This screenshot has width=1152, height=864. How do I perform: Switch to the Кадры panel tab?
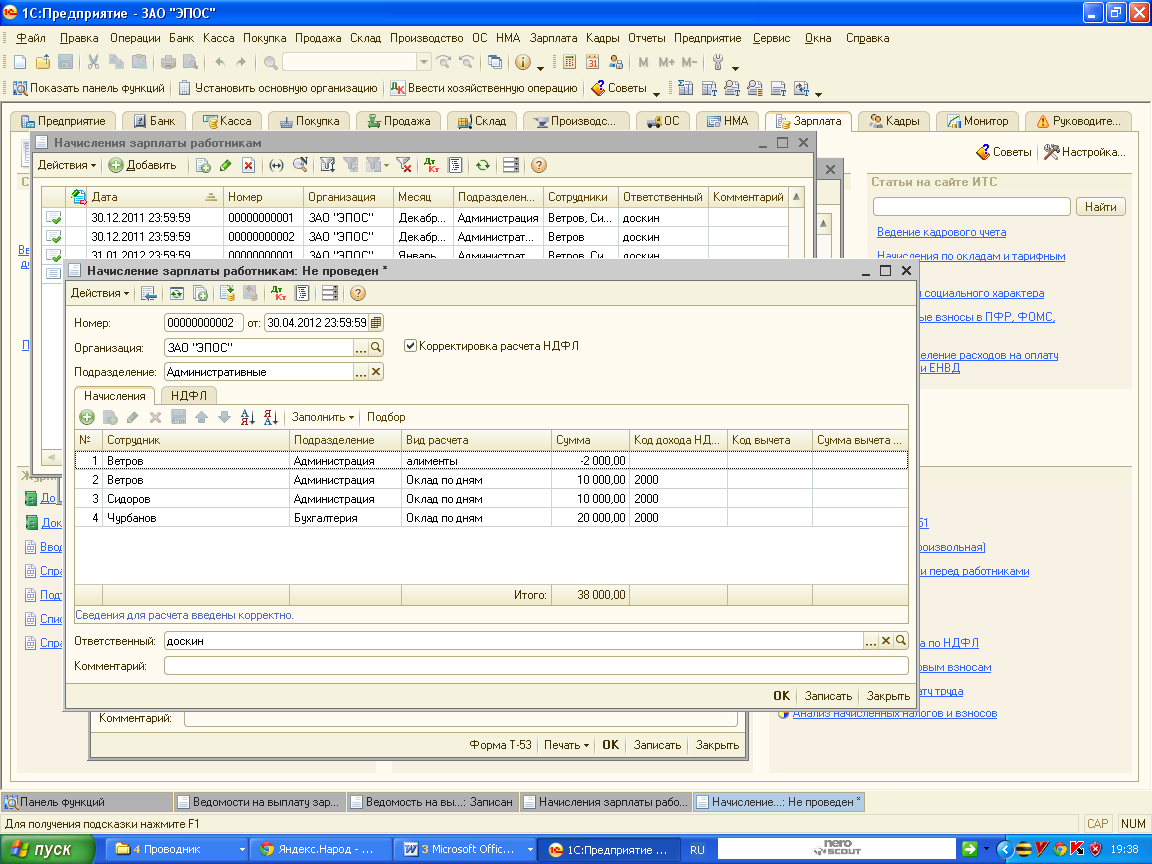[893, 121]
